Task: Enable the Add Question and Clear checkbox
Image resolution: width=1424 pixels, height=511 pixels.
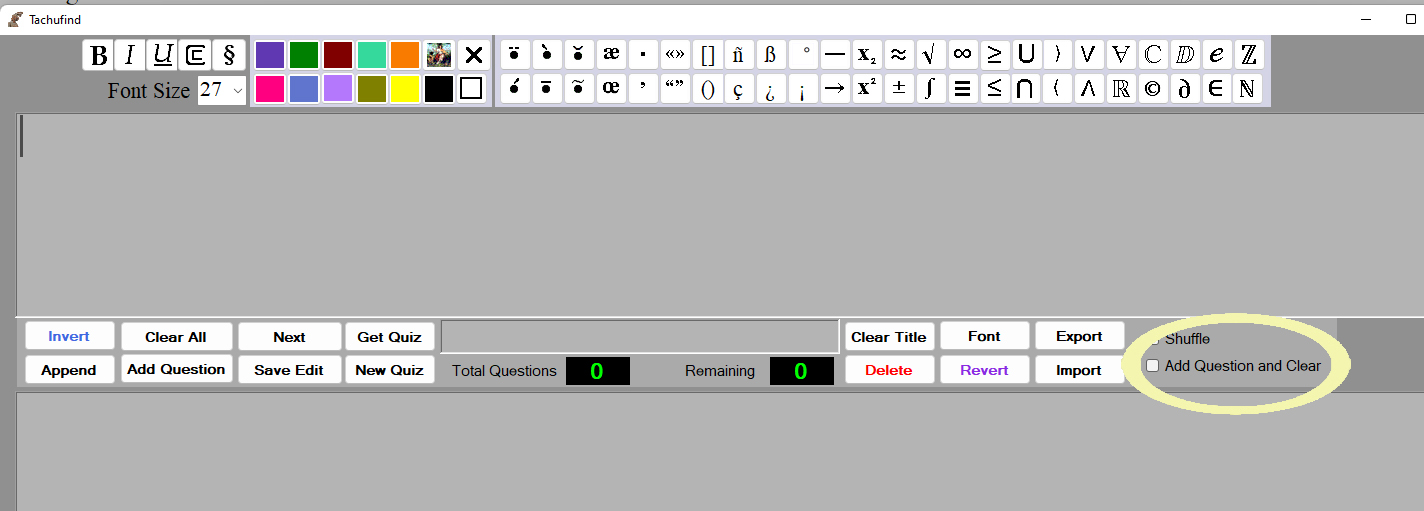Action: (x=1152, y=366)
